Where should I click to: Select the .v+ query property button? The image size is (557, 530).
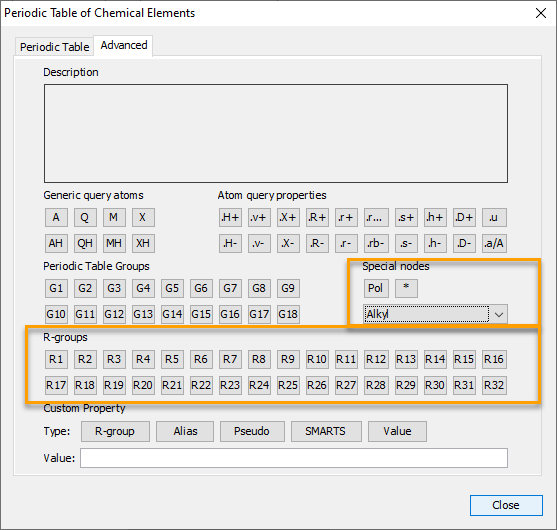point(259,217)
